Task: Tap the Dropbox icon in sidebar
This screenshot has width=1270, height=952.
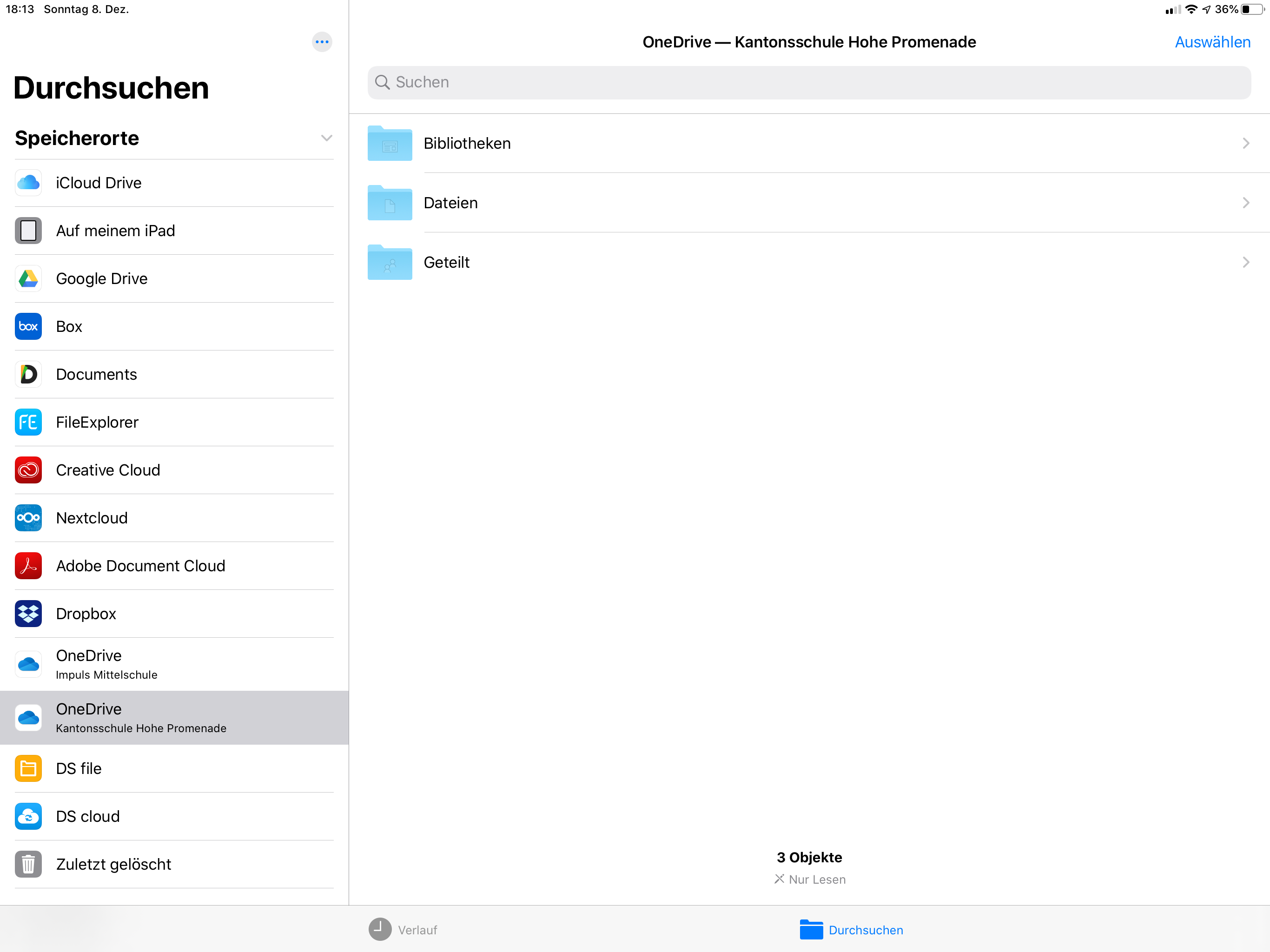Action: [28, 613]
